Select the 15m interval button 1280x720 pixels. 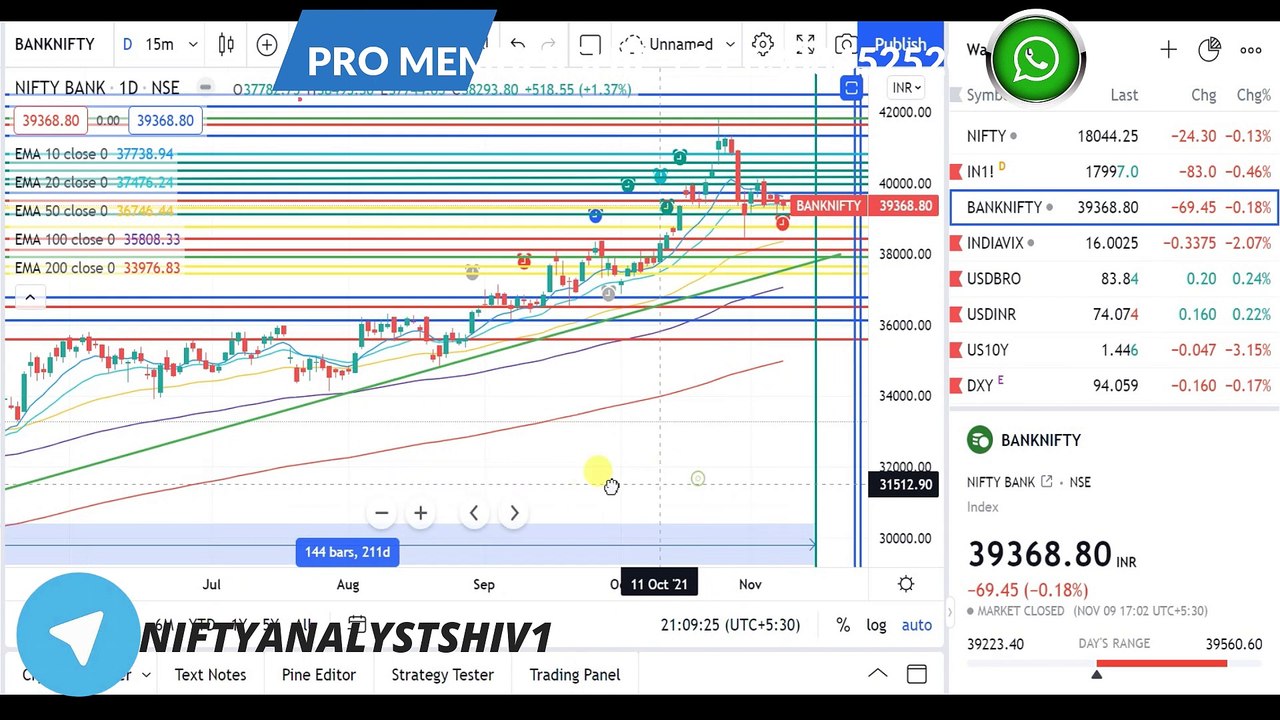[x=159, y=44]
